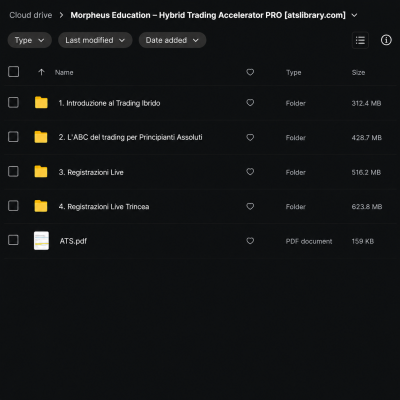This screenshot has height=400, width=400.
Task: Click the '312.4 MB' size value
Action: pos(366,103)
